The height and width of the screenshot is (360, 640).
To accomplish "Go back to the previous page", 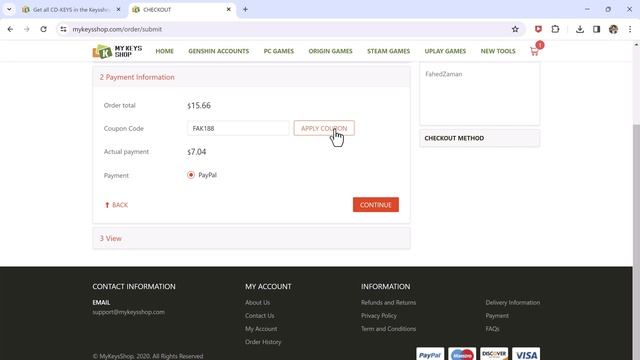I will click(x=10, y=29).
